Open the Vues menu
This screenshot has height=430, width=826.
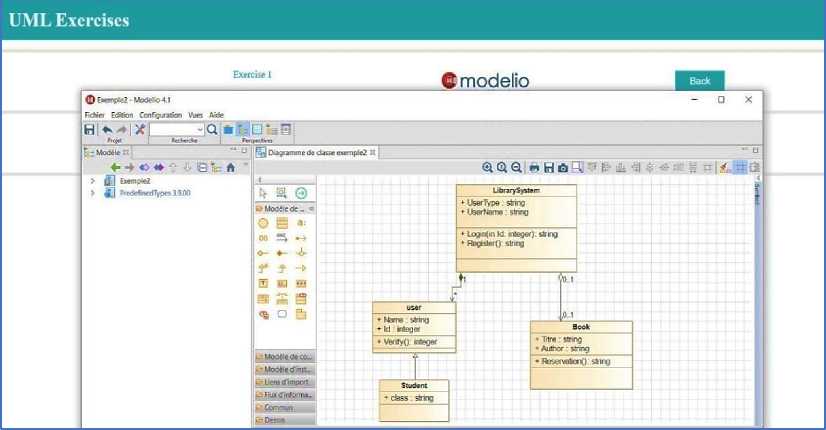195,114
